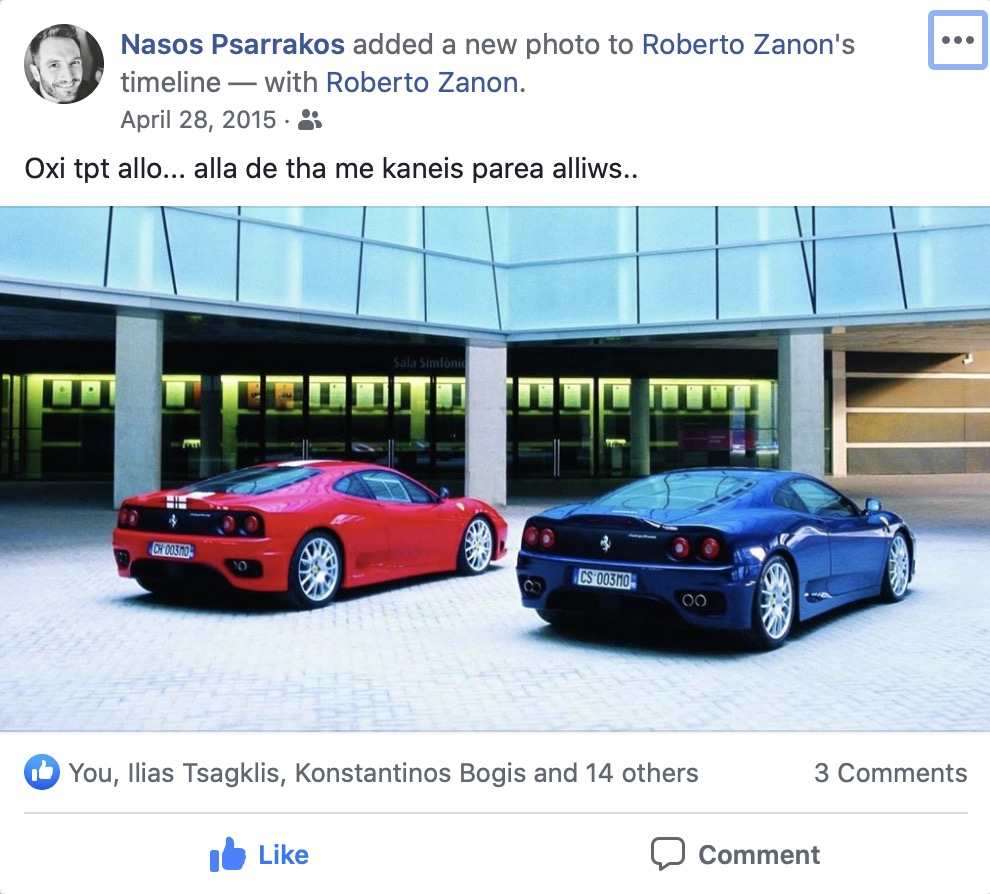Click Nasos Psarrakos profile picture
The image size is (990, 894).
(x=64, y=64)
